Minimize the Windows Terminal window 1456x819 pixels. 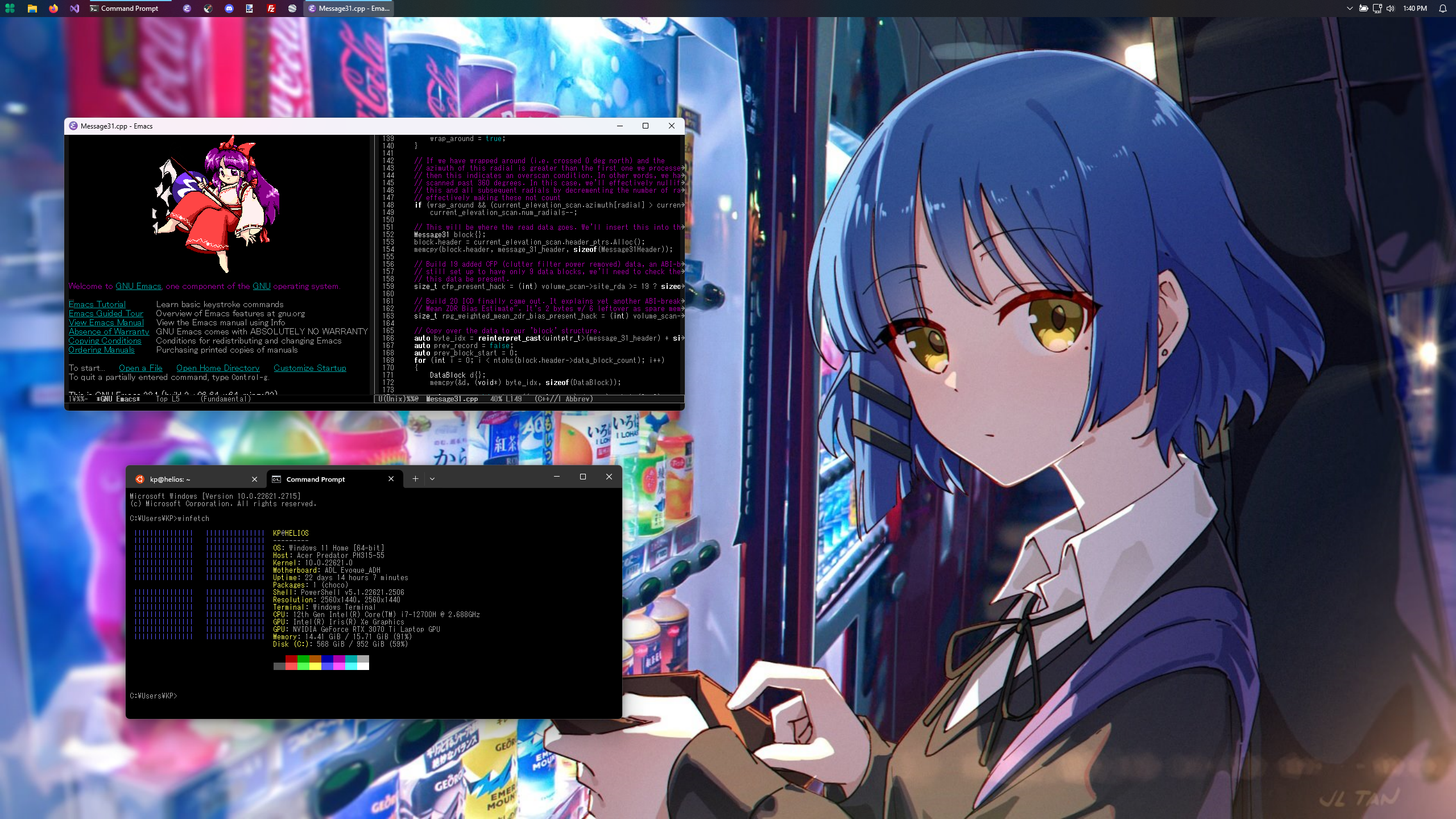[557, 477]
